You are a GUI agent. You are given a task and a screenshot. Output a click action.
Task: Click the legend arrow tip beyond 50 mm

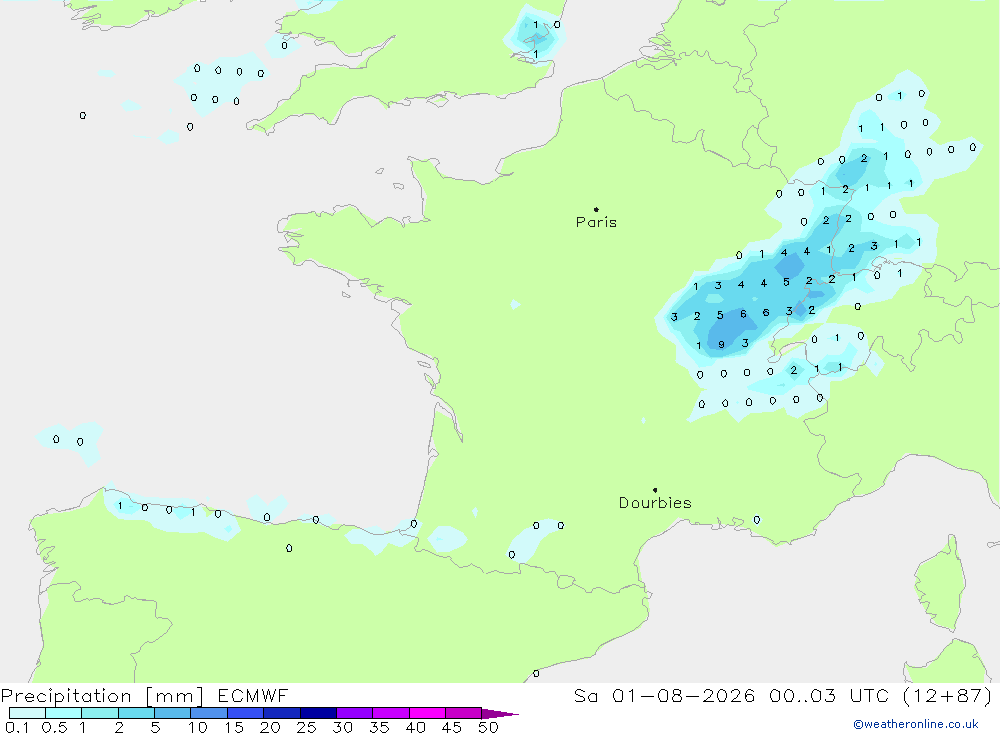[501, 713]
